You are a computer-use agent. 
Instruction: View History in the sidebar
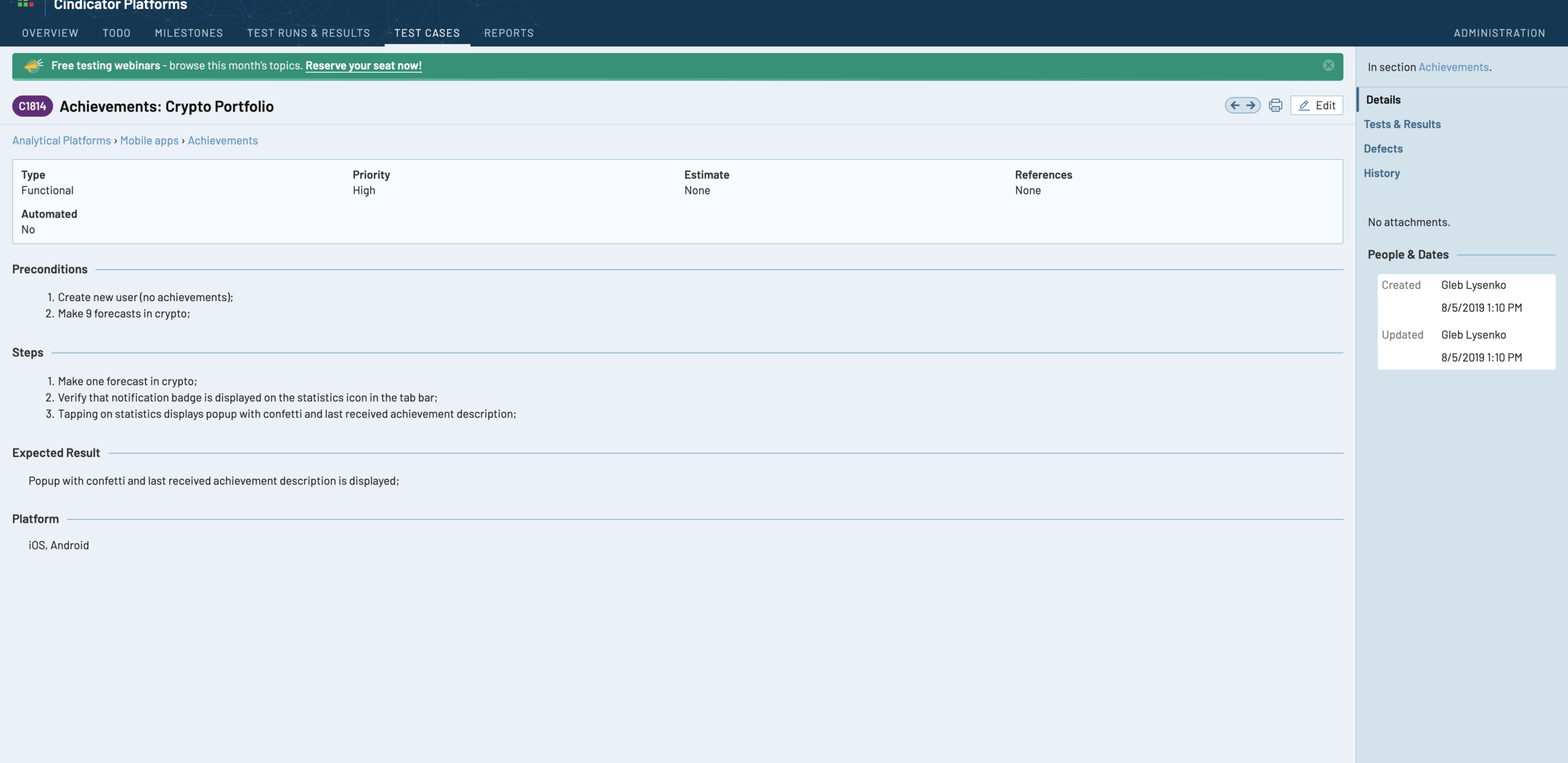pyautogui.click(x=1382, y=173)
